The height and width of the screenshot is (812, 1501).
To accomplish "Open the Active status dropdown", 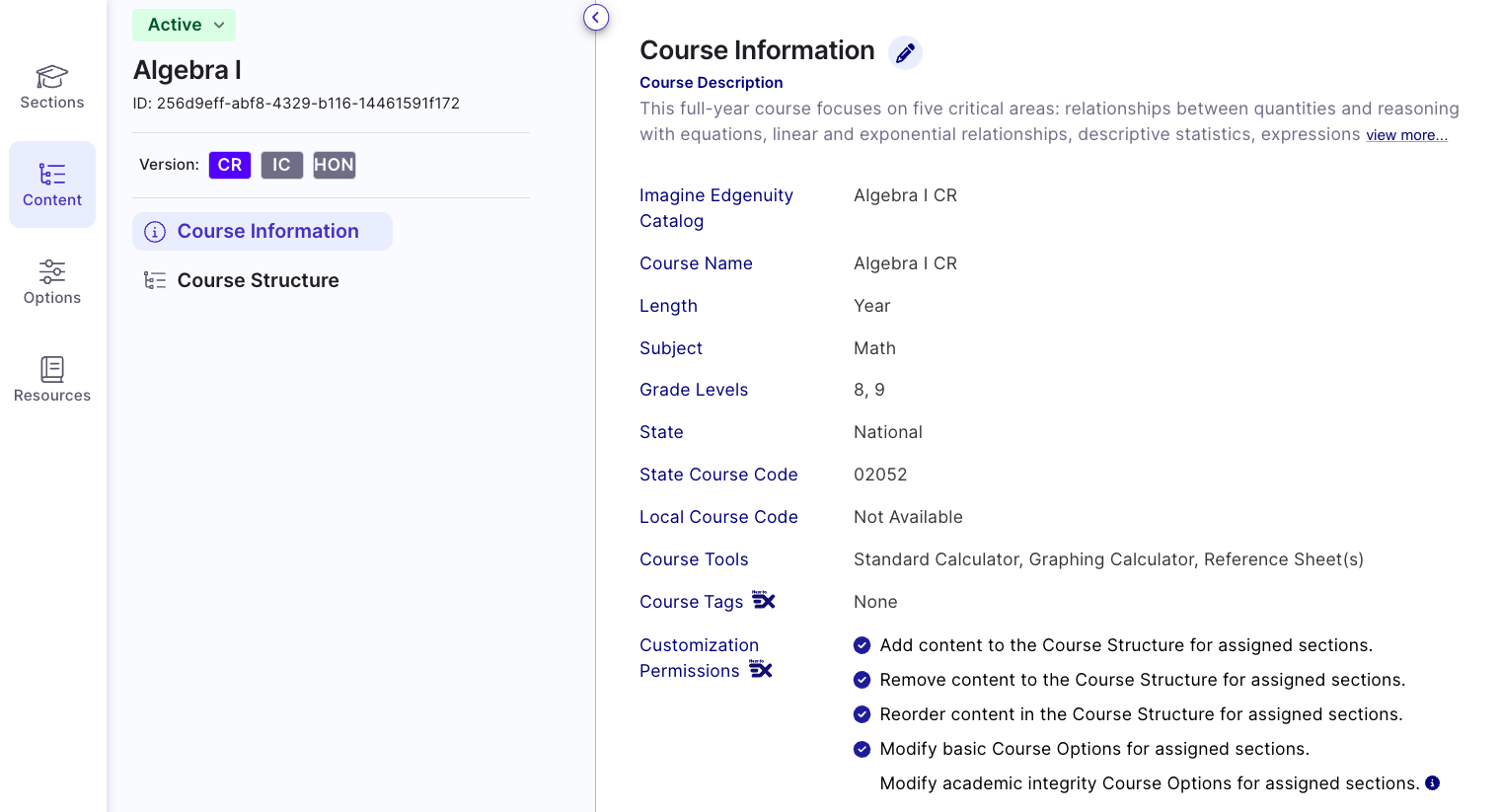I will pos(185,25).
